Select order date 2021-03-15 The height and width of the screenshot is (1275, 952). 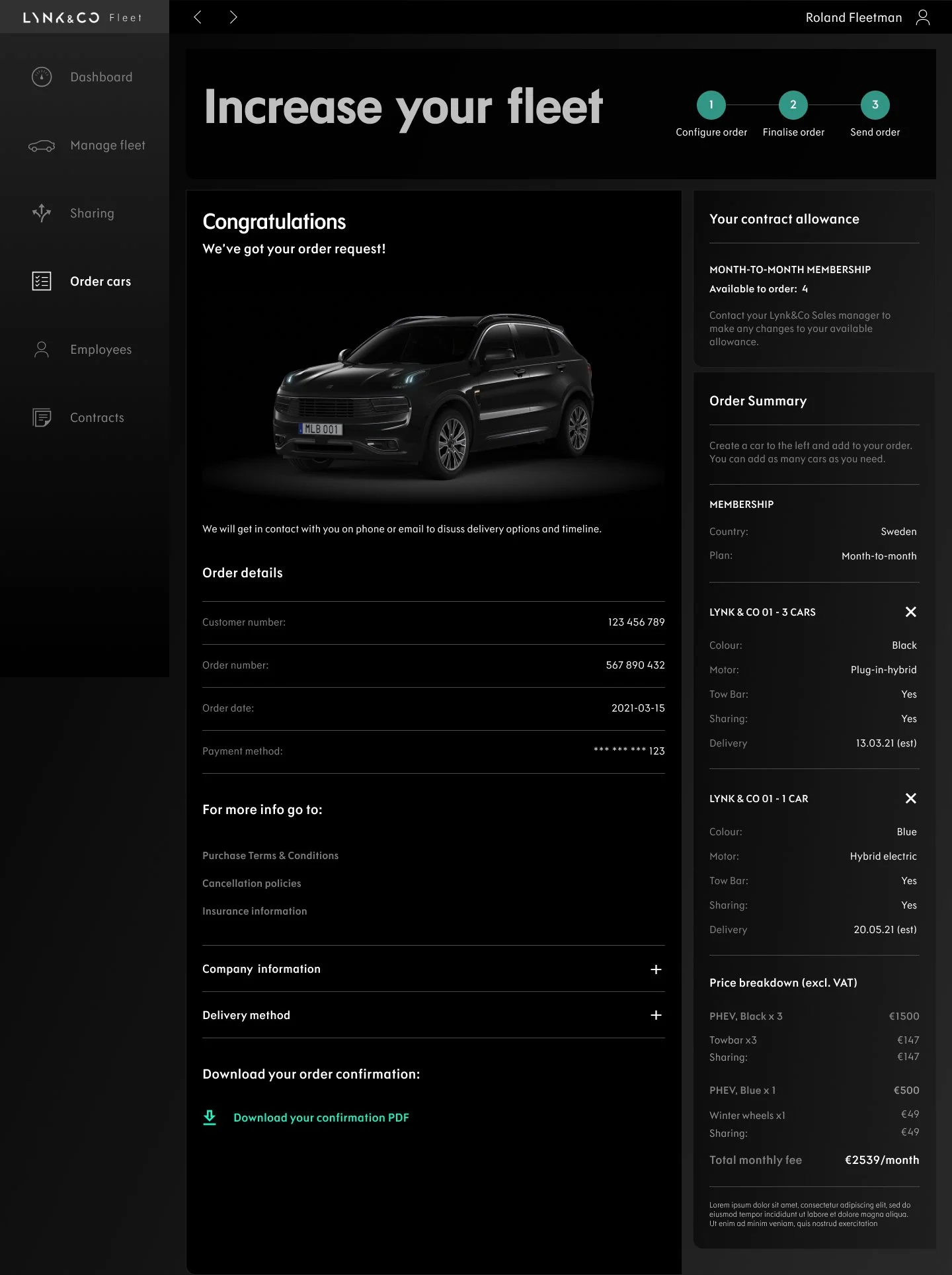638,708
